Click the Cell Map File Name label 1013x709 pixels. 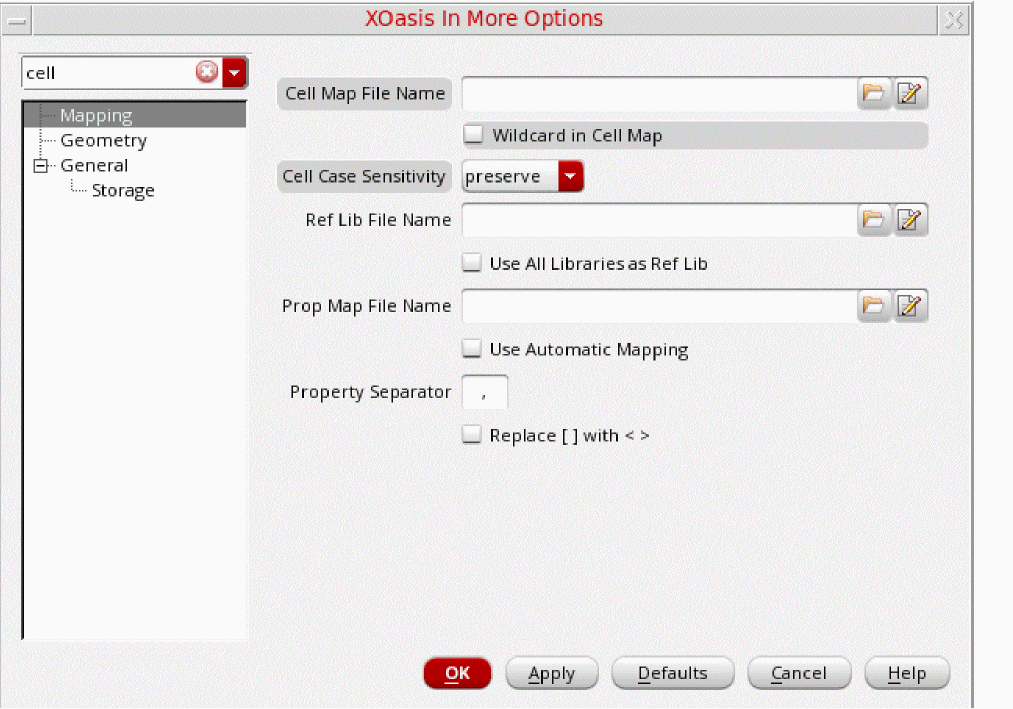(x=365, y=94)
